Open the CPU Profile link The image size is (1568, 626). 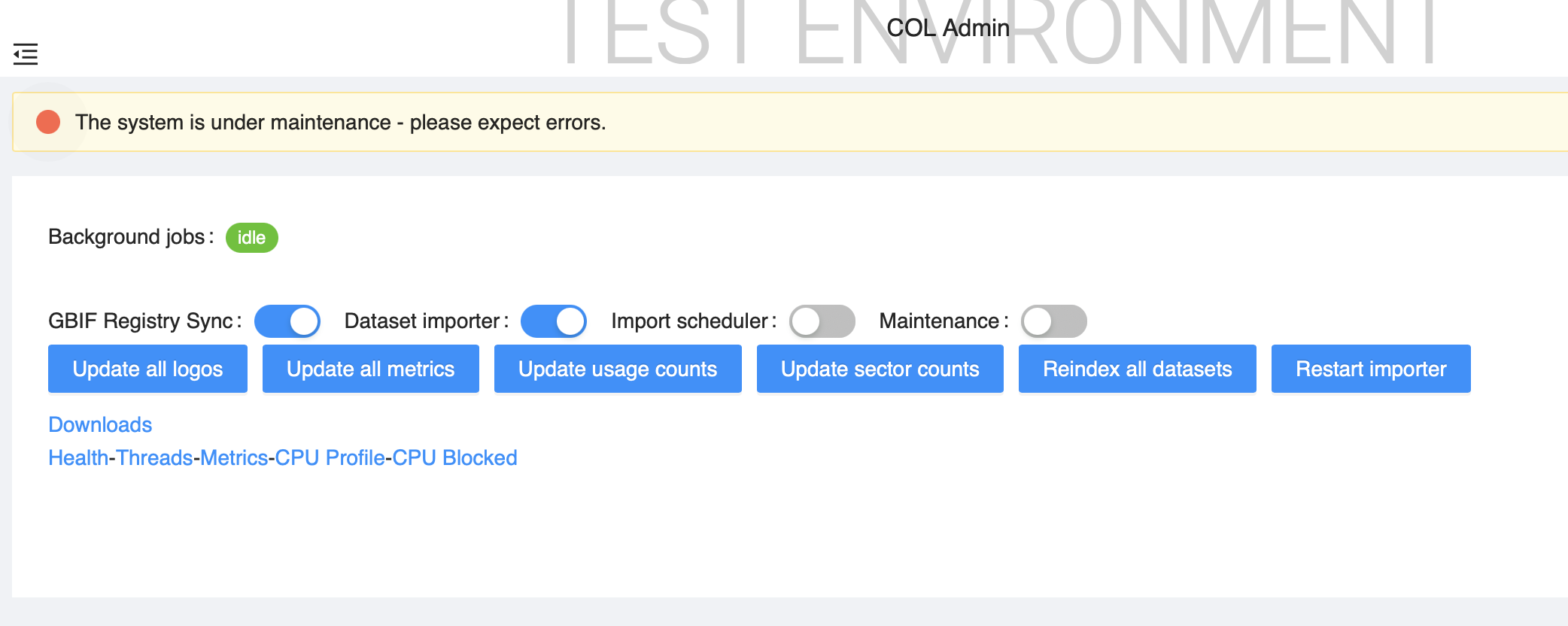click(330, 457)
